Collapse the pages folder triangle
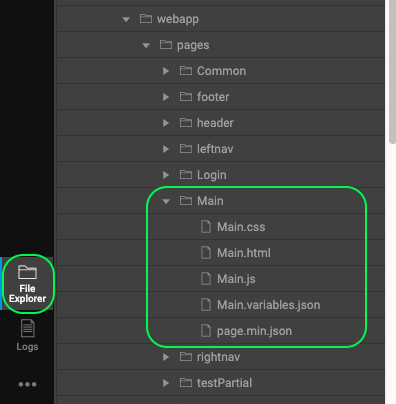This screenshot has width=396, height=404. click(x=146, y=45)
